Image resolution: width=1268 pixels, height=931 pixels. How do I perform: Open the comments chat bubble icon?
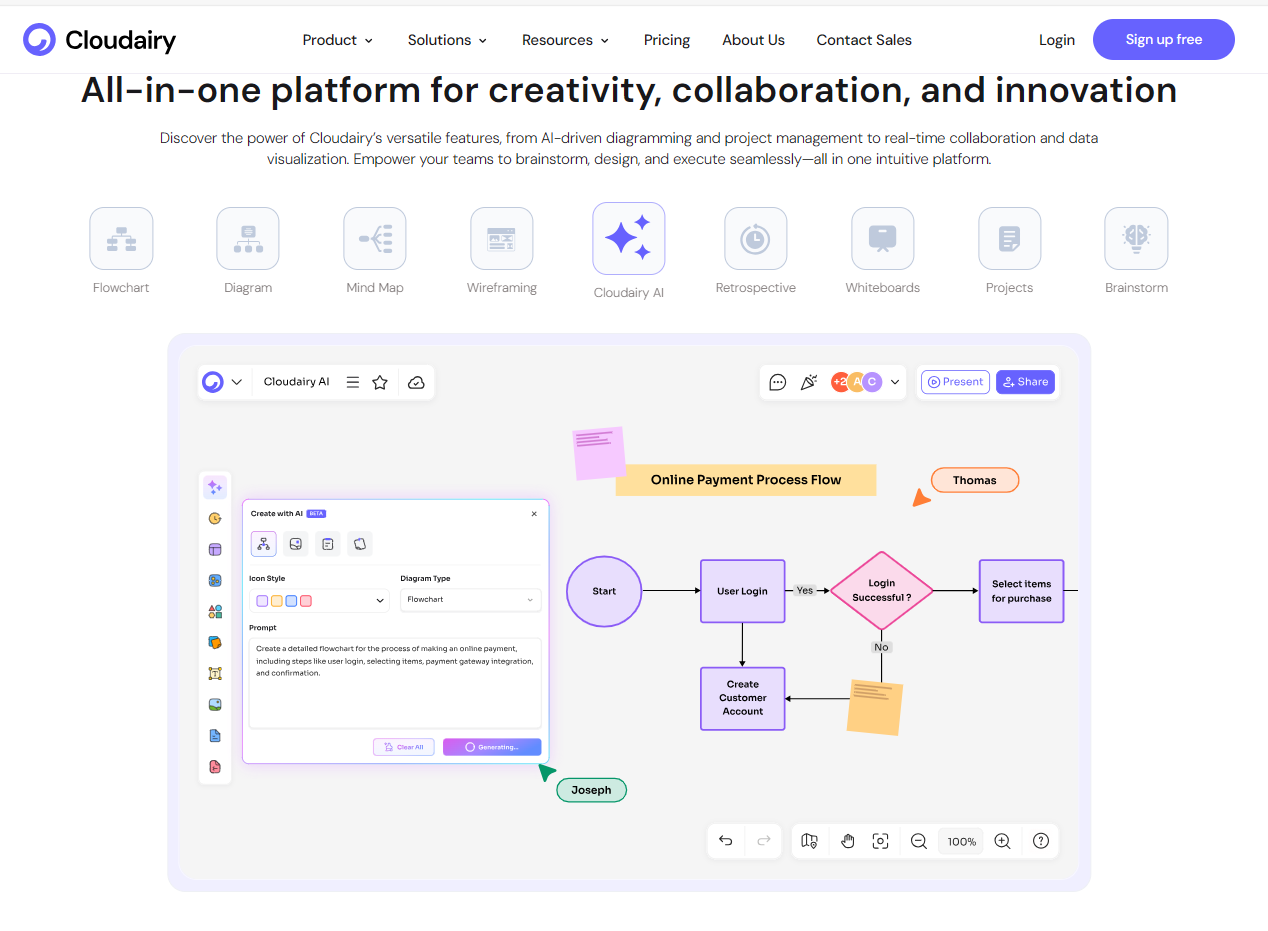click(x=778, y=382)
